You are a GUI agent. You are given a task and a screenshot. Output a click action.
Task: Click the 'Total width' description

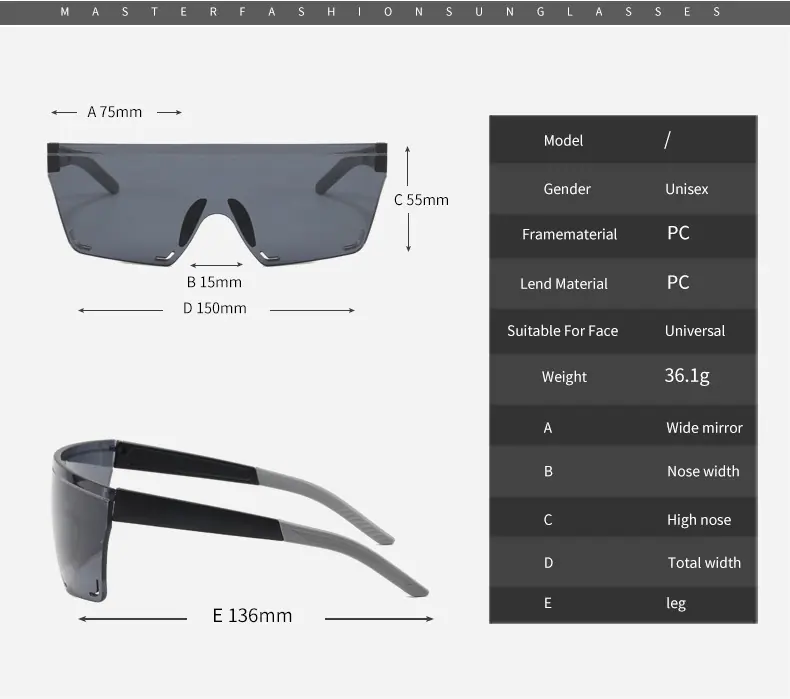pos(704,562)
